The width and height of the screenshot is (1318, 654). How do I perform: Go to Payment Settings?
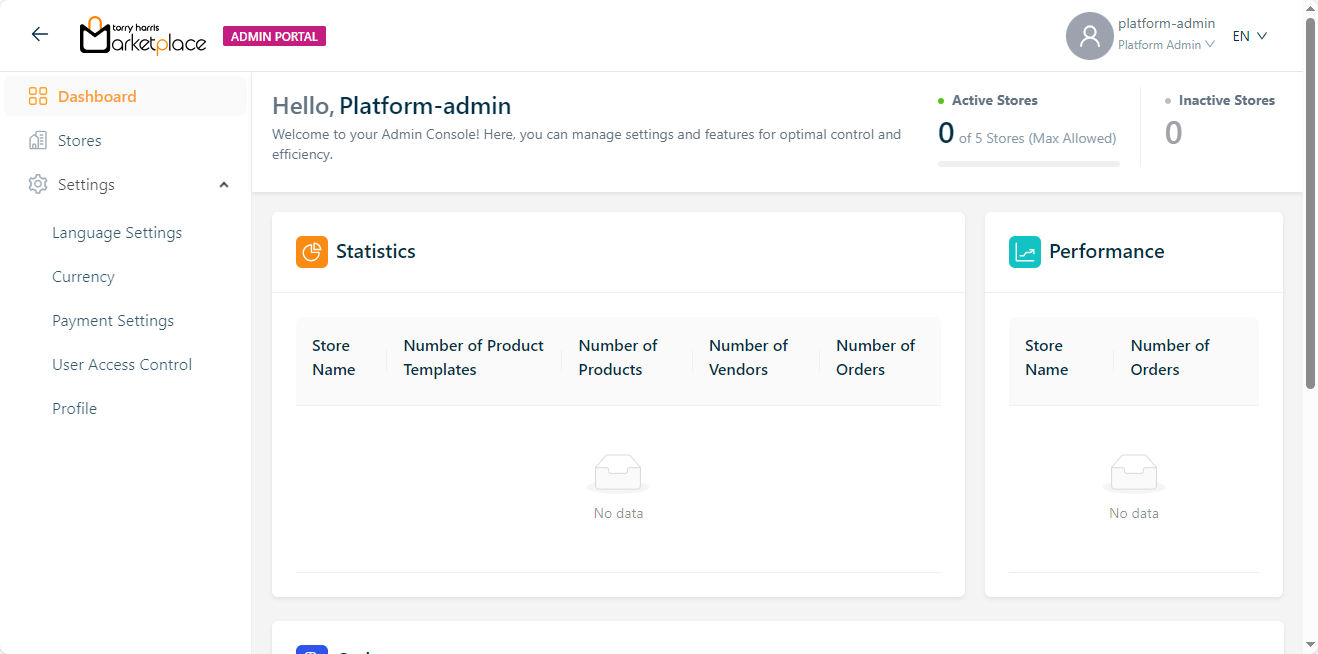(113, 321)
